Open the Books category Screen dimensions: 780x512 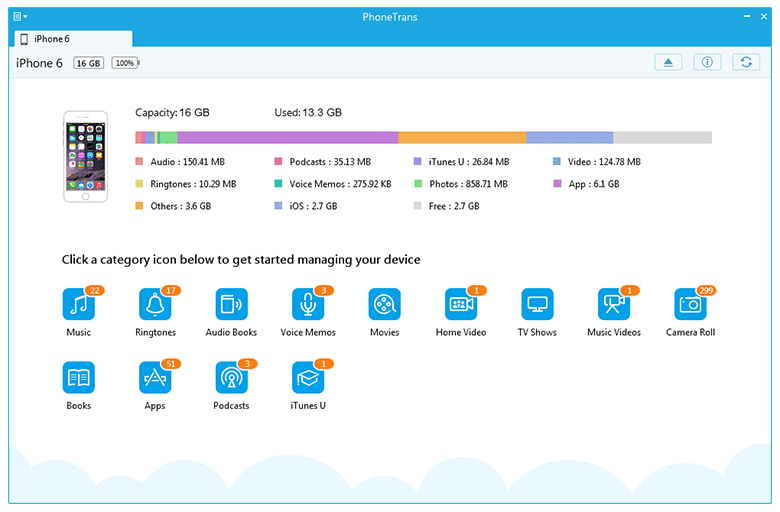(79, 378)
